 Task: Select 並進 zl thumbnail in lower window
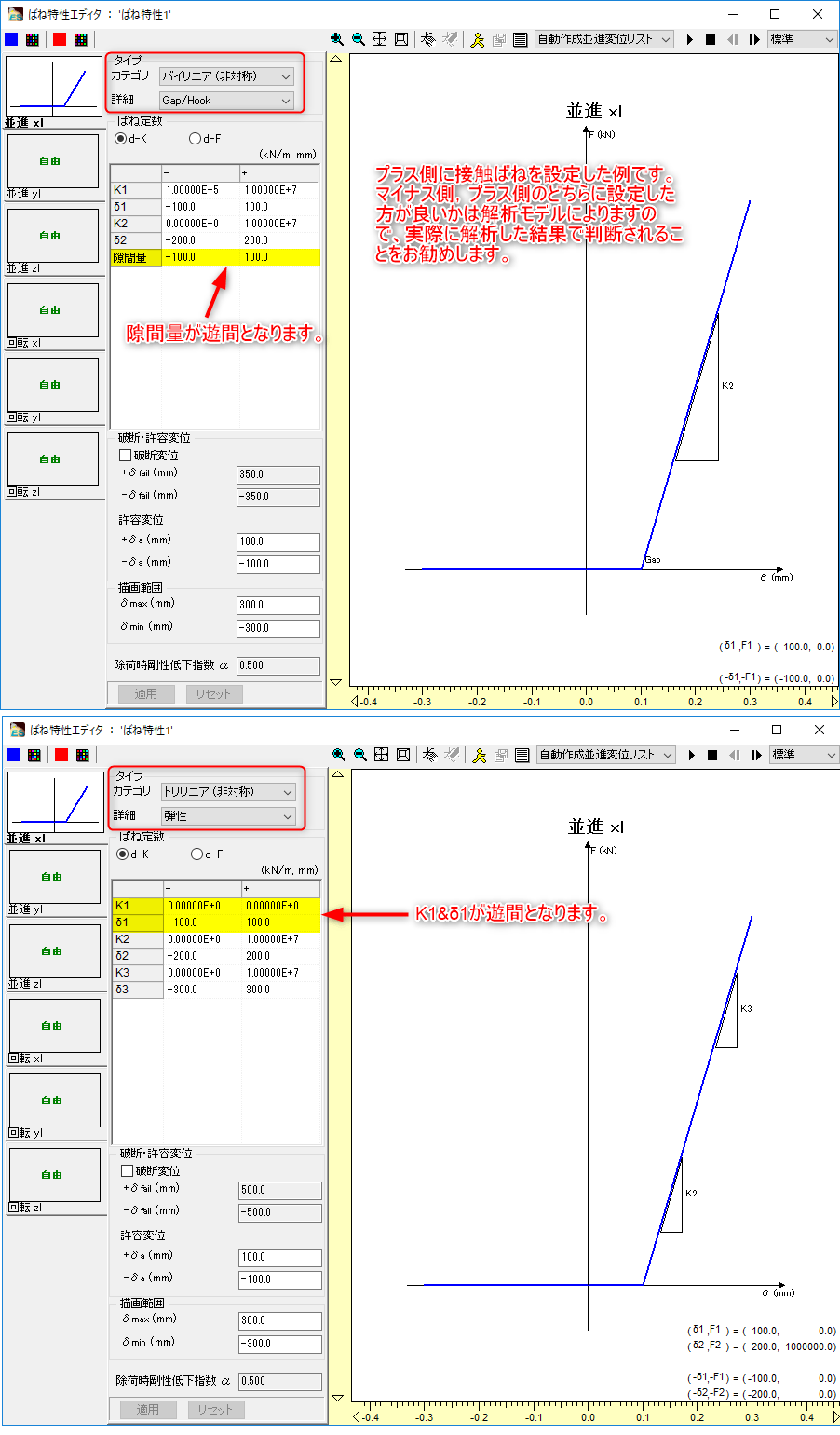[x=55, y=951]
